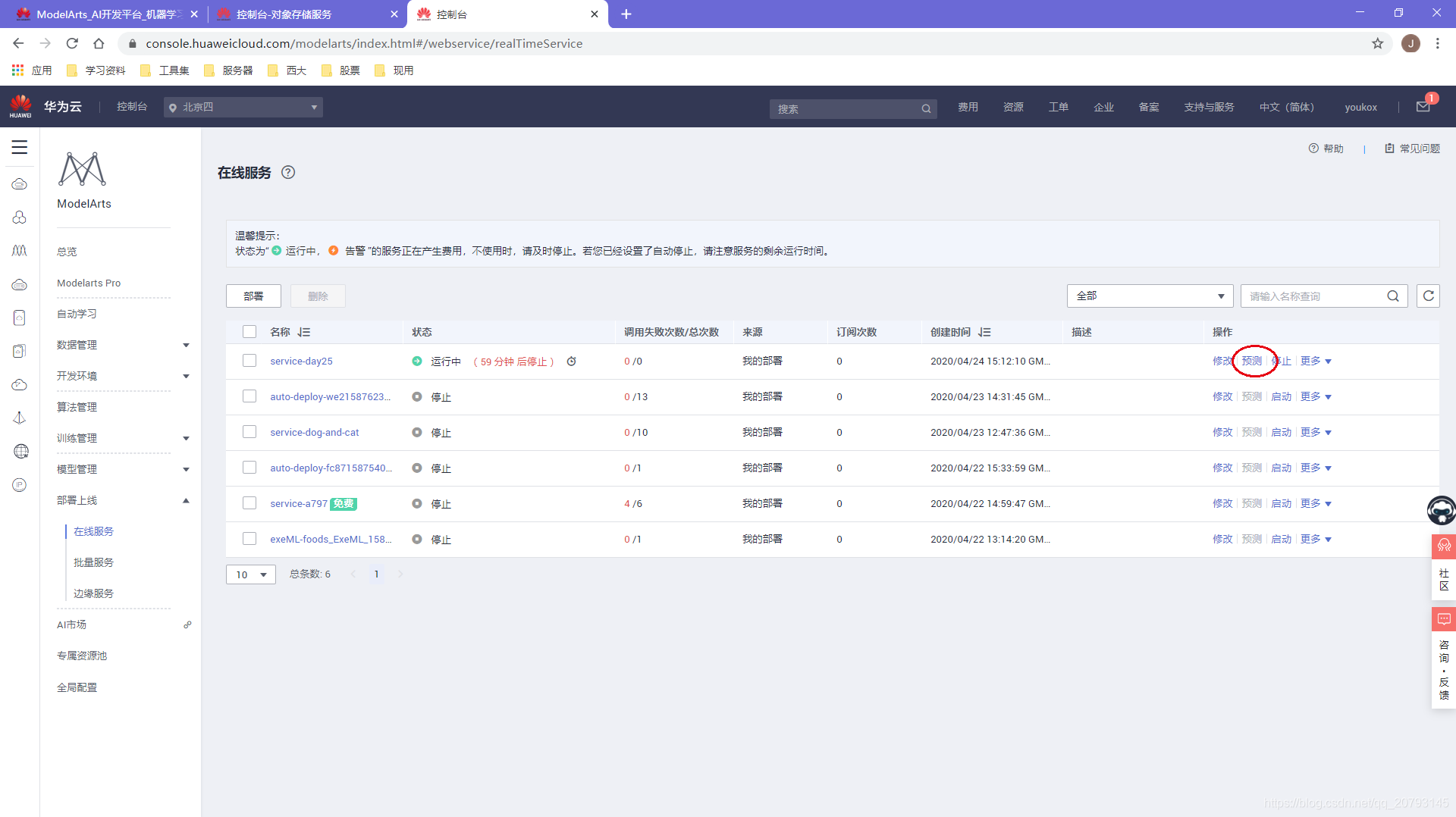Sort the list by 创建时间 column icon

(x=984, y=332)
